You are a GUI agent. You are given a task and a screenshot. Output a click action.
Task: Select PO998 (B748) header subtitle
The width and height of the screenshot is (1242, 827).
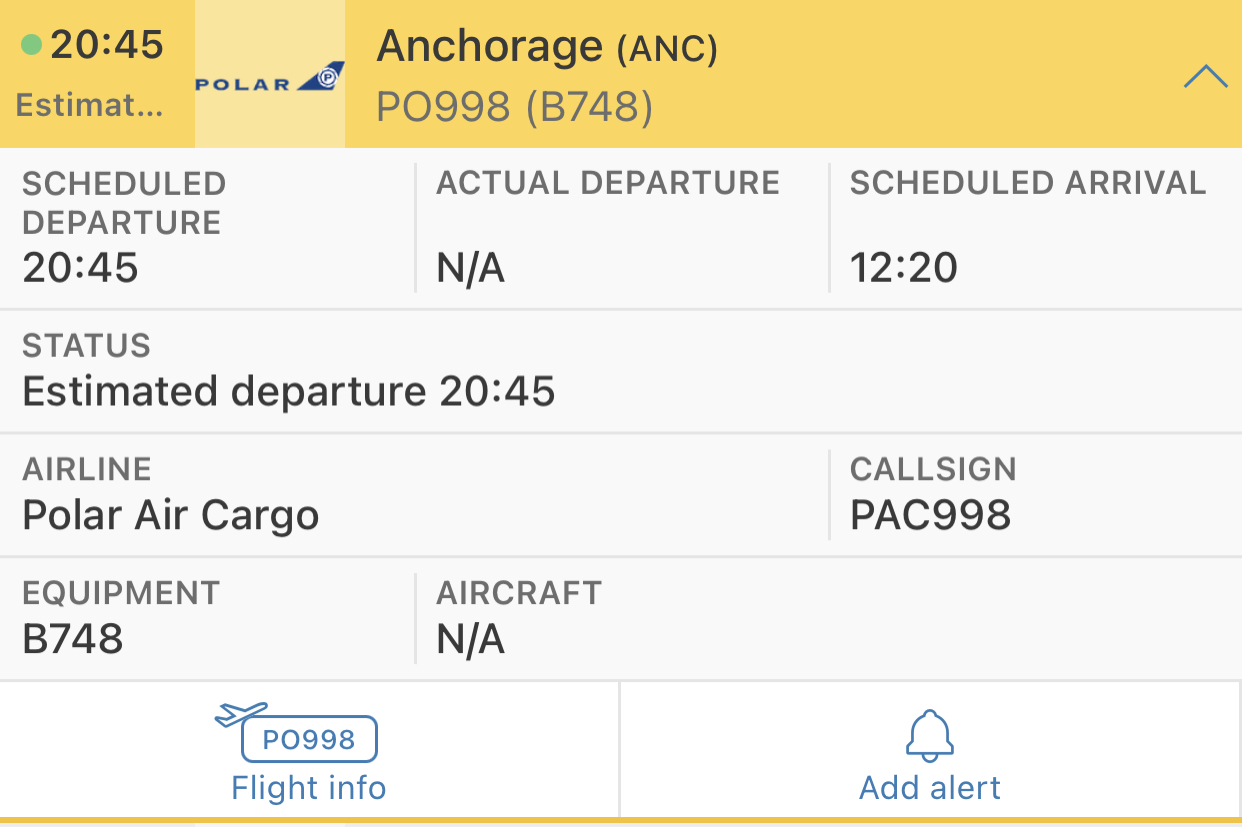coord(515,107)
